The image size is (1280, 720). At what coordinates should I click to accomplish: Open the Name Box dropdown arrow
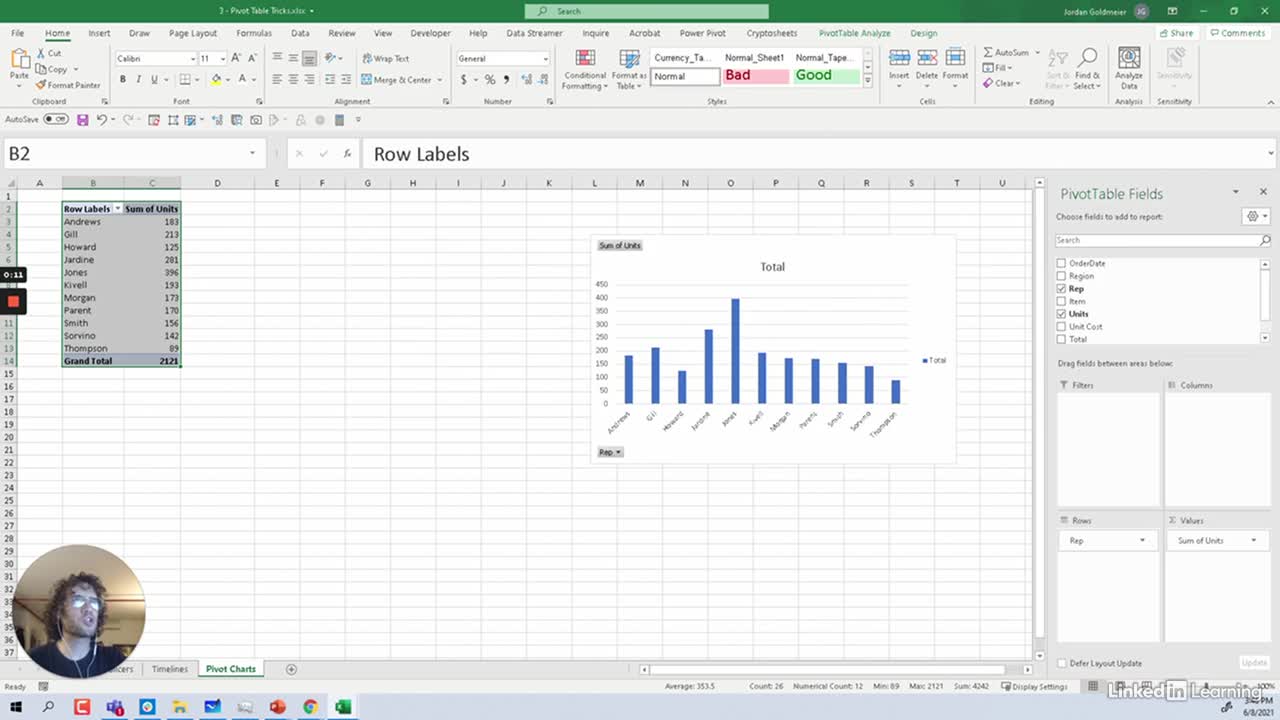click(x=253, y=154)
